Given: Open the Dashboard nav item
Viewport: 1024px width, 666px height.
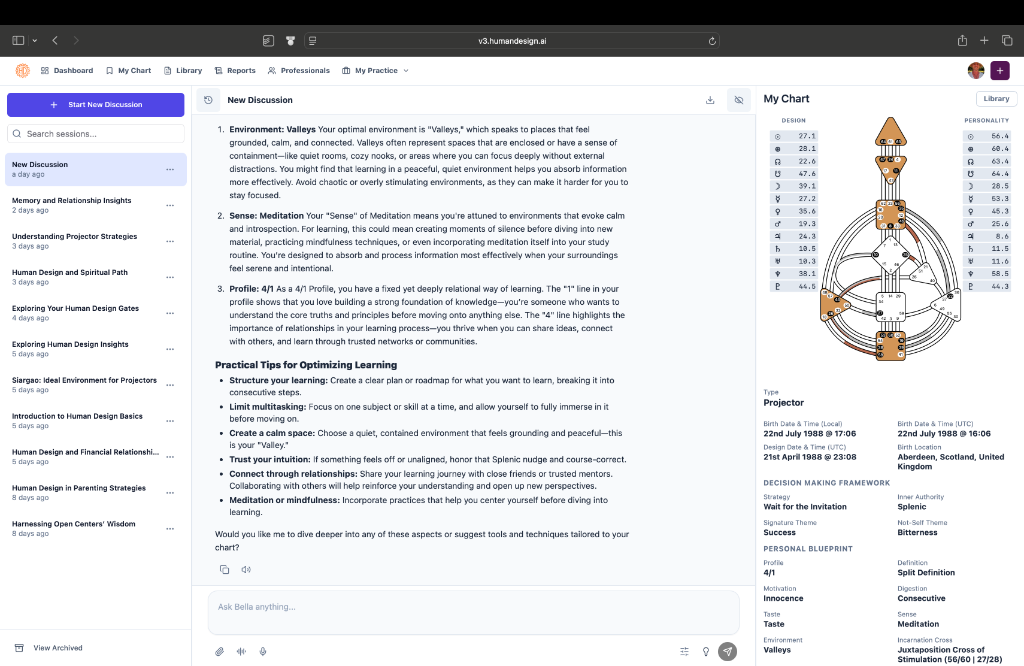Looking at the screenshot, I should 67,71.
